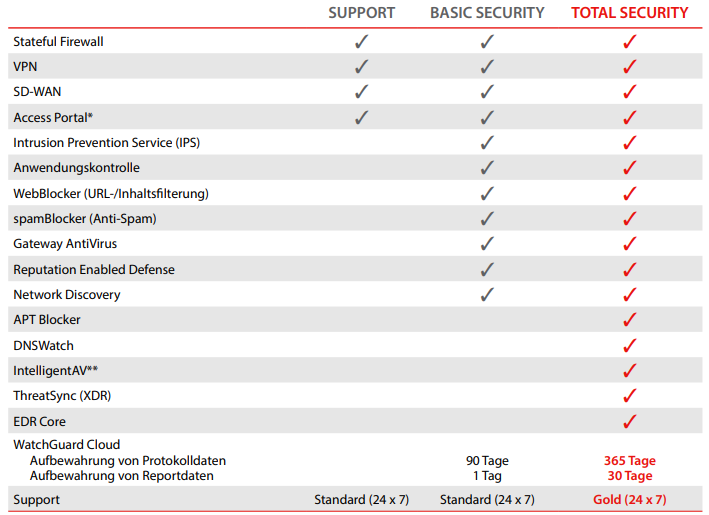
Task: Click Basic Security checkmark for Gateway AntiVirus
Action: 487,244
